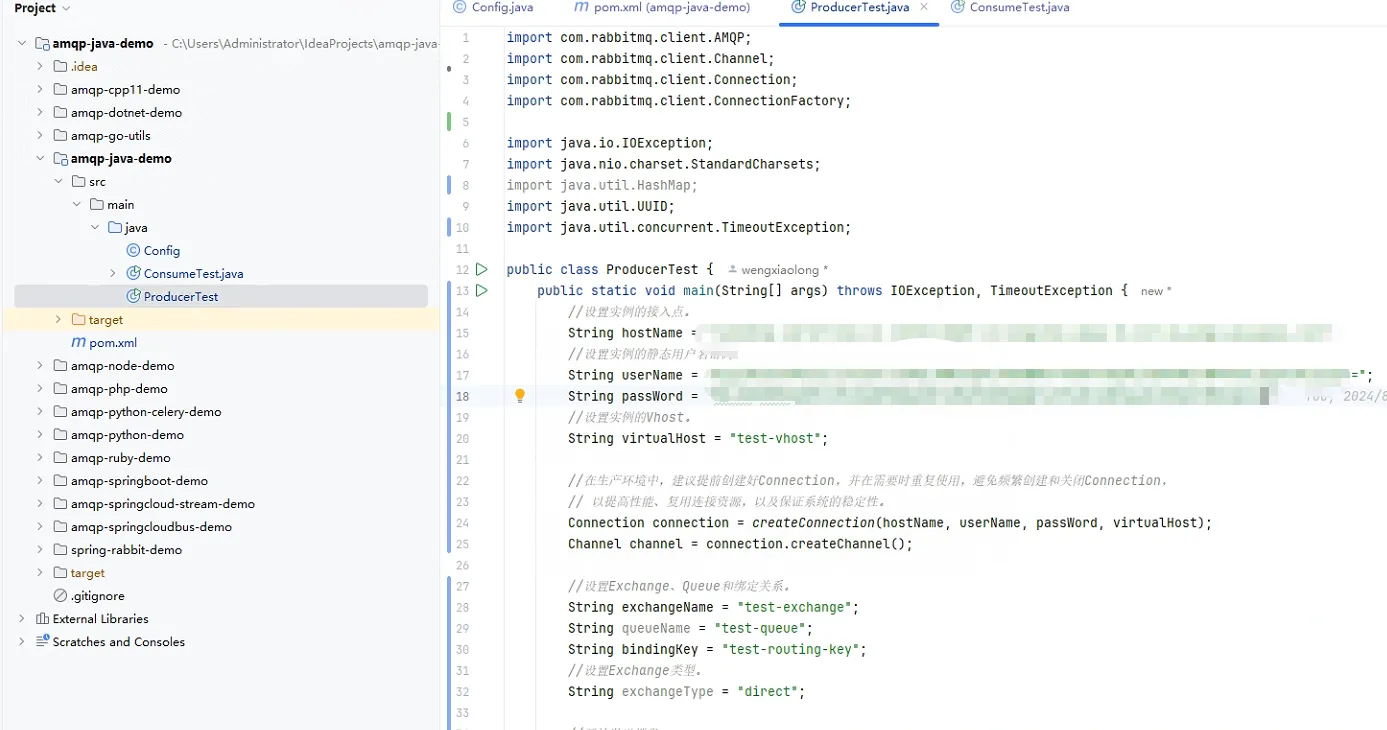This screenshot has height=730, width=1387.
Task: Click the .gitignore file icon
Action: (x=60, y=596)
